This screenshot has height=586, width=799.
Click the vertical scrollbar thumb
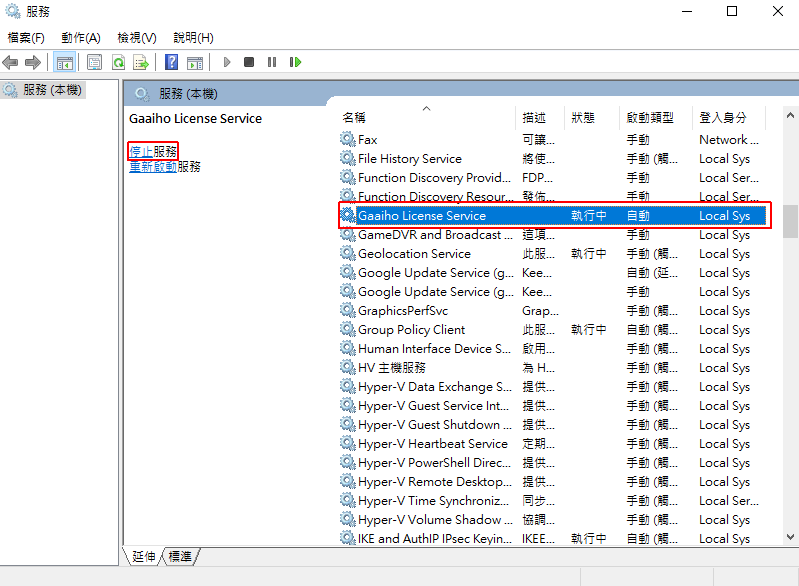click(x=790, y=221)
